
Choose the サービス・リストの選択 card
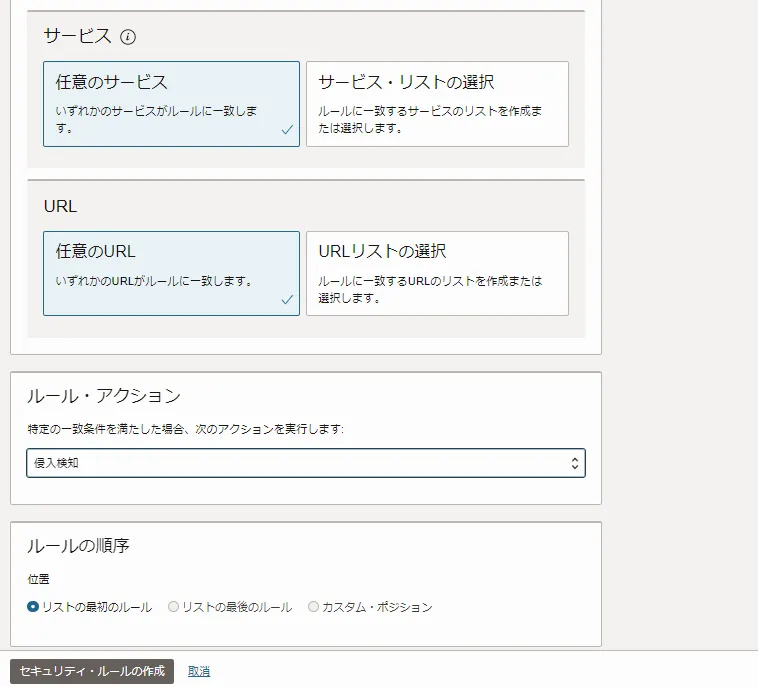pos(437,104)
